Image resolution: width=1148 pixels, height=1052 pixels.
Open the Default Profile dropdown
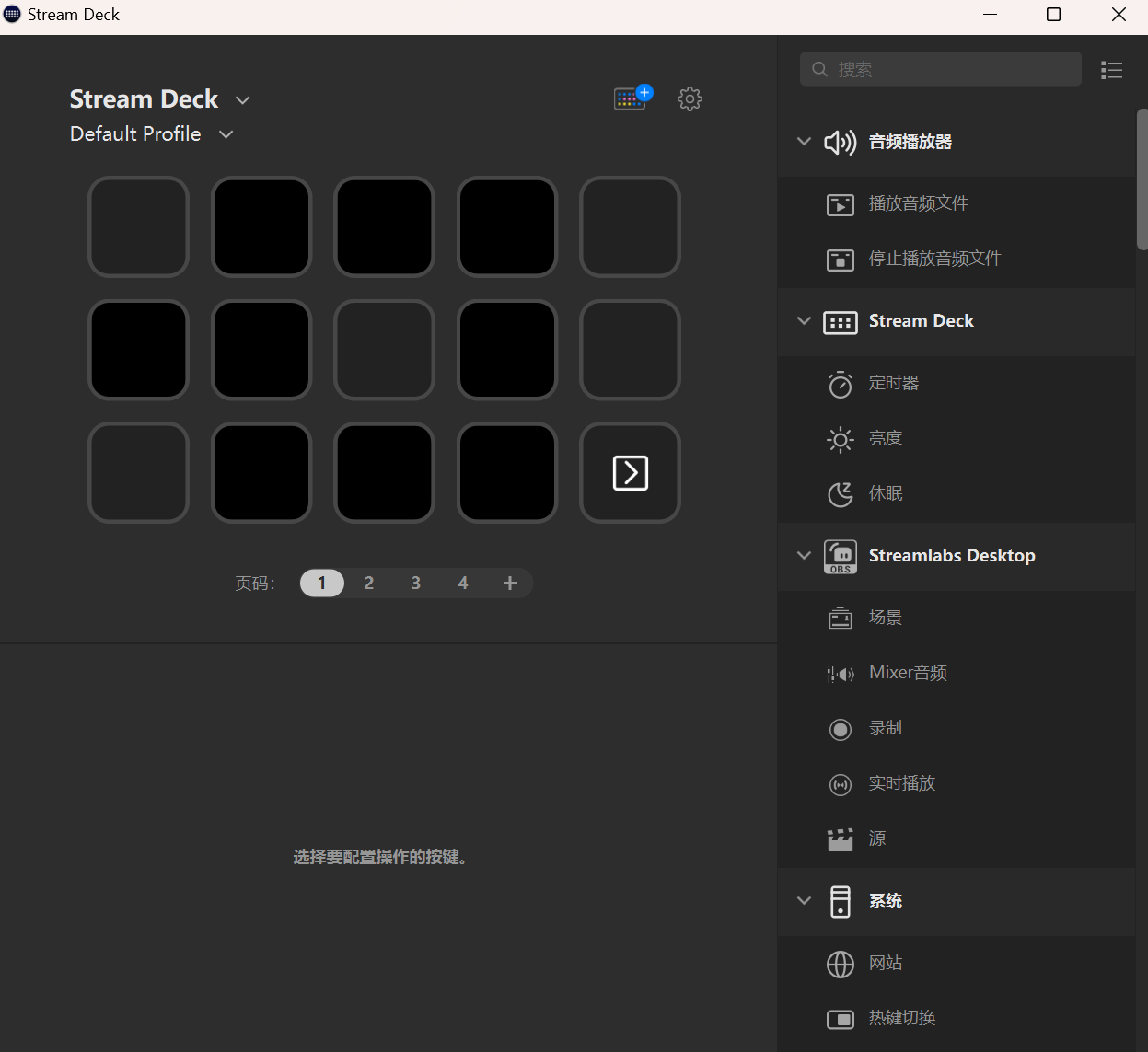(226, 133)
